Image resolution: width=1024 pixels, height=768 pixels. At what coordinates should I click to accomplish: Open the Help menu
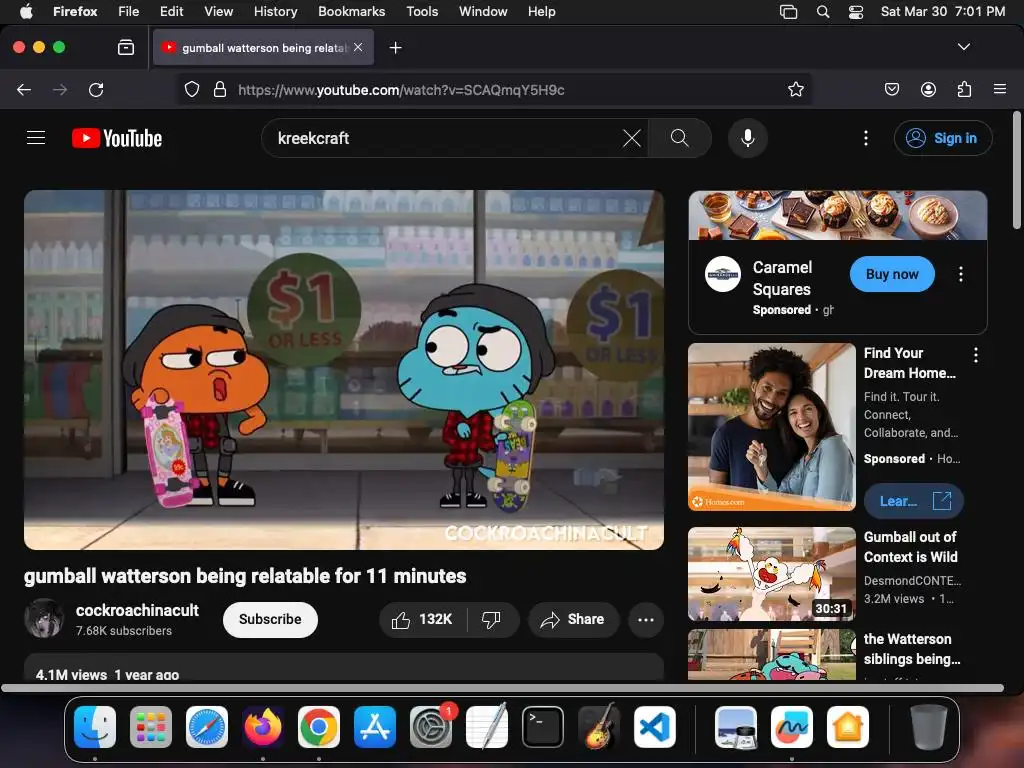[x=541, y=11]
